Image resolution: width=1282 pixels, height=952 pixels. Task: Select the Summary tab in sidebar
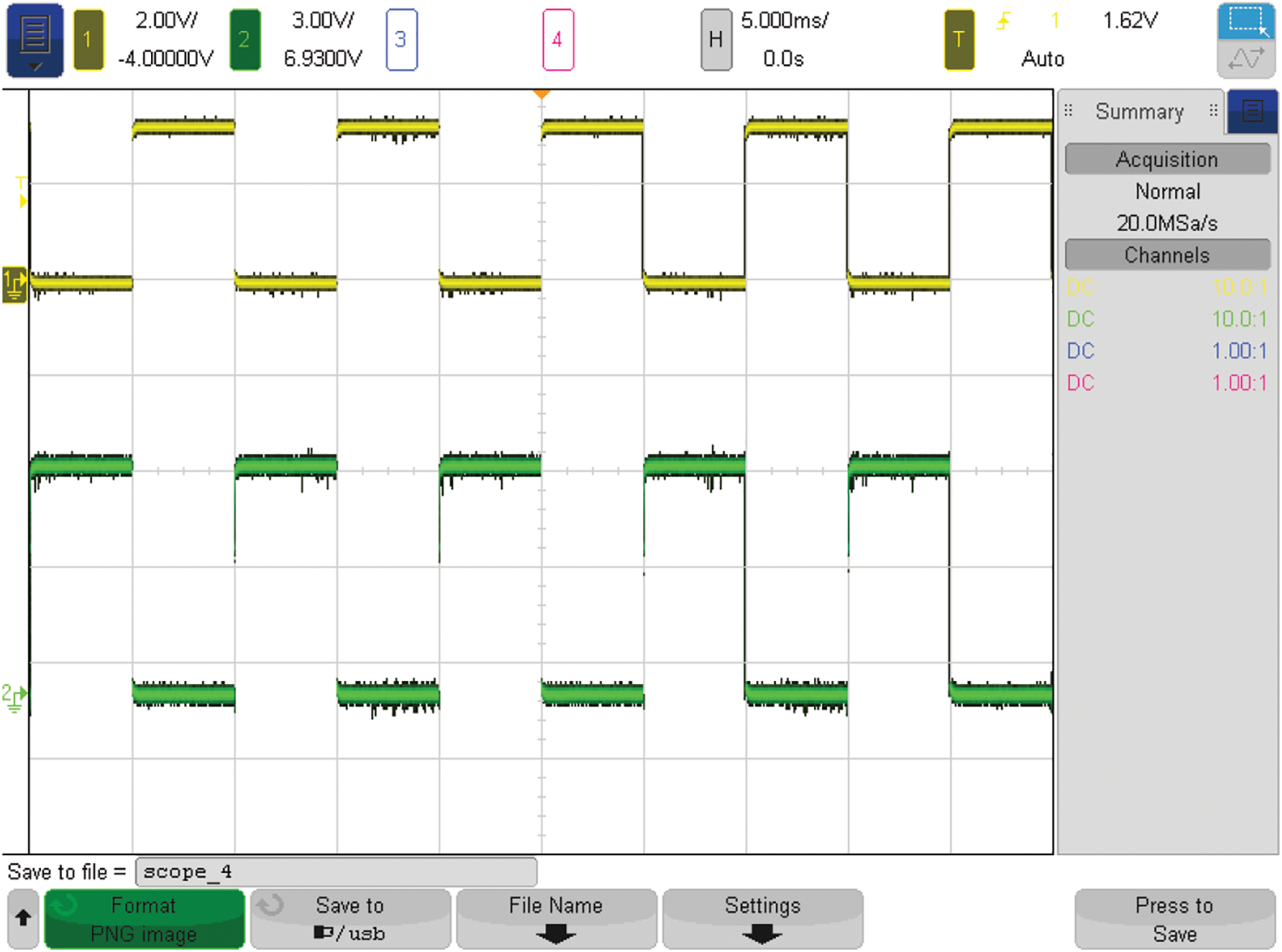[x=1139, y=112]
